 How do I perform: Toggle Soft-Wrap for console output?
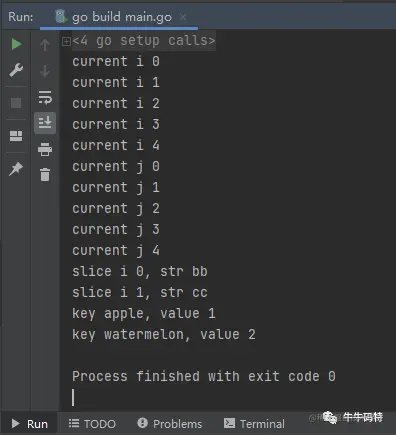pyautogui.click(x=45, y=97)
